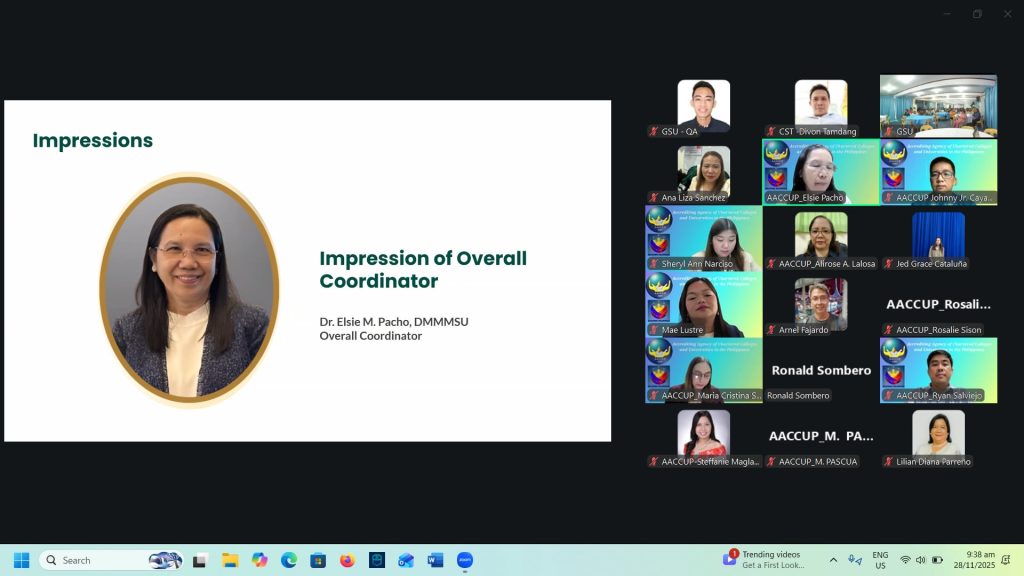Open the Zoom app in the taskbar

(465, 560)
